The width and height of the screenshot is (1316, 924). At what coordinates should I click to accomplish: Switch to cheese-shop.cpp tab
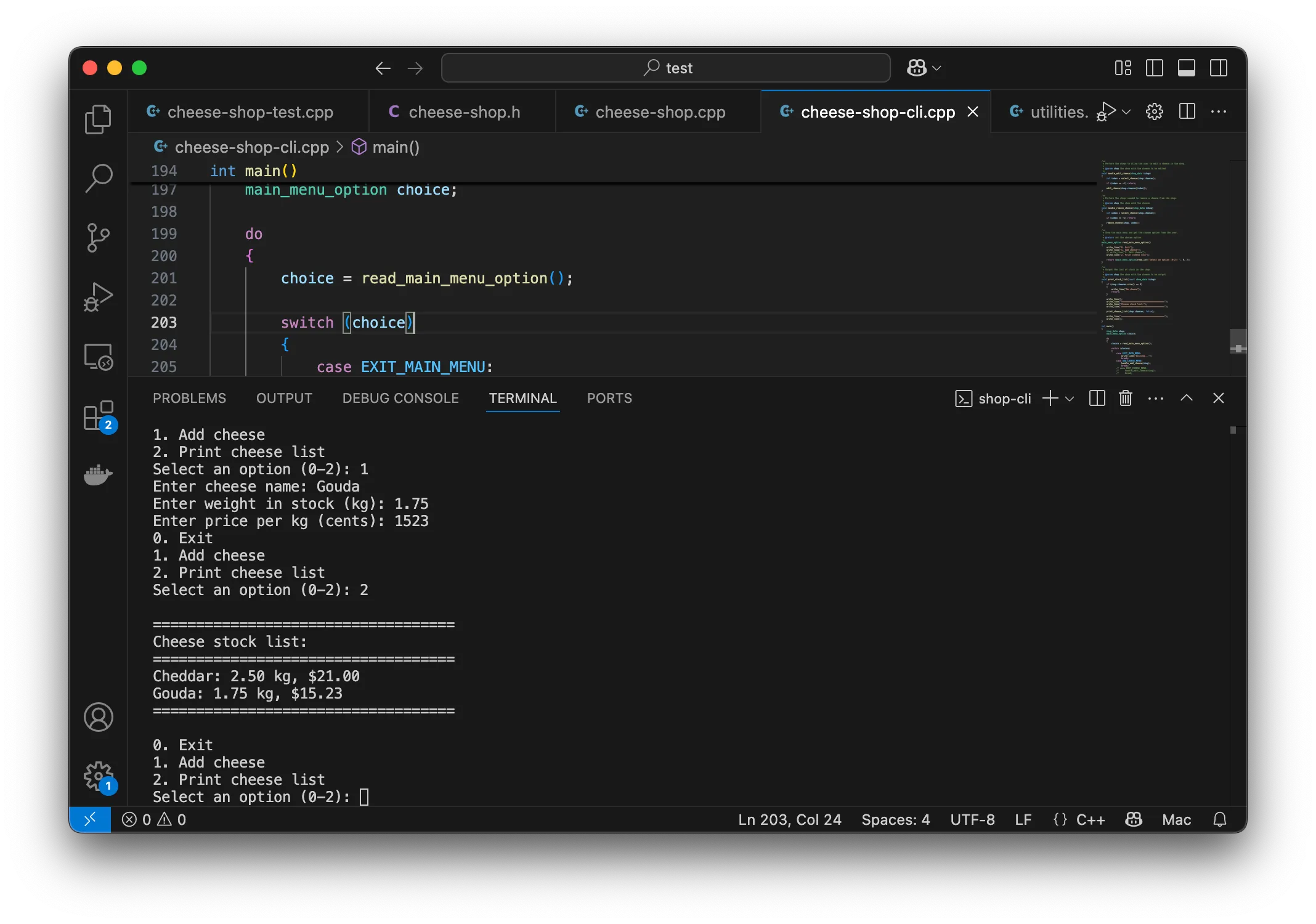tap(658, 111)
